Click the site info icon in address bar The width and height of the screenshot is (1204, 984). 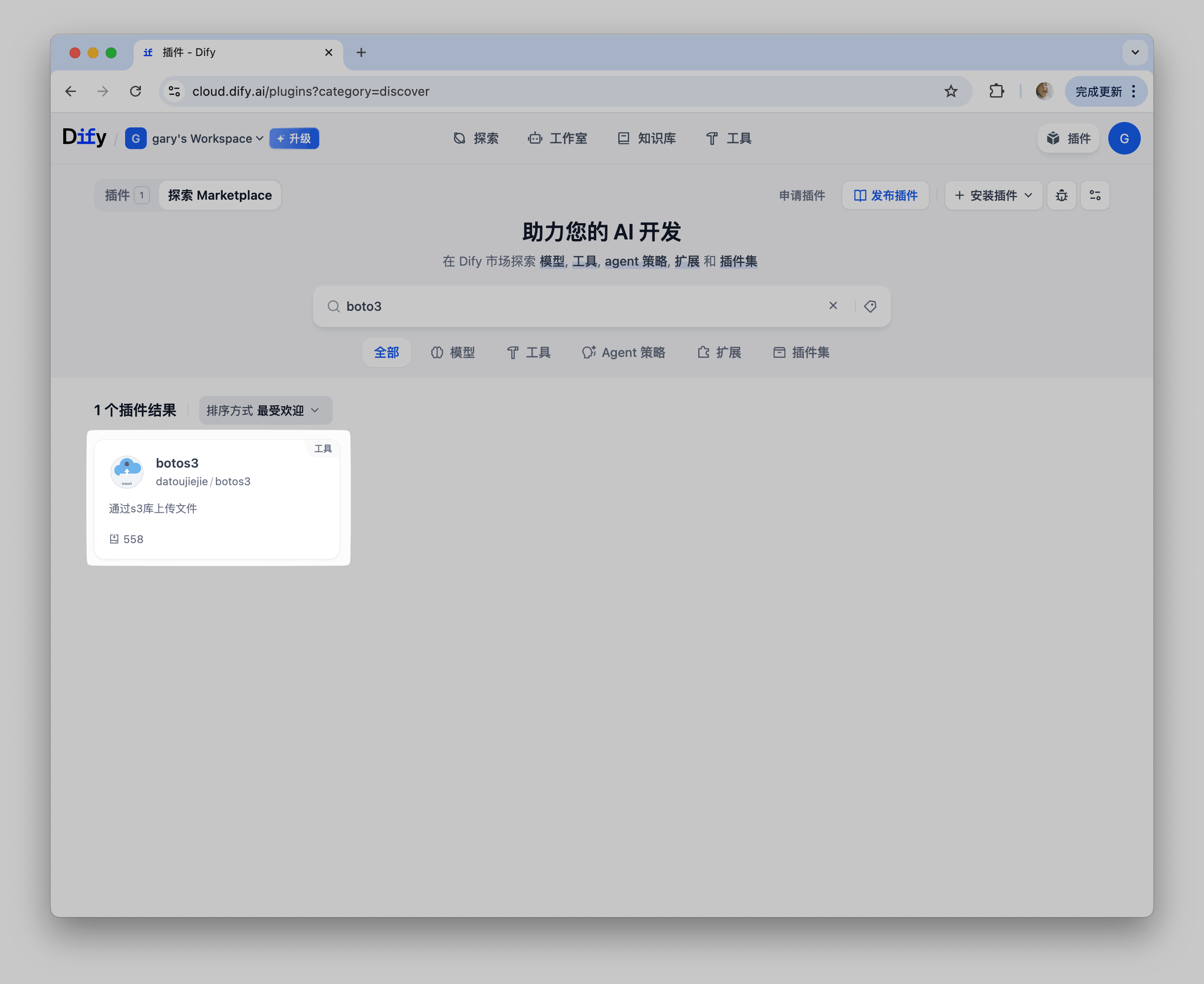pos(174,91)
